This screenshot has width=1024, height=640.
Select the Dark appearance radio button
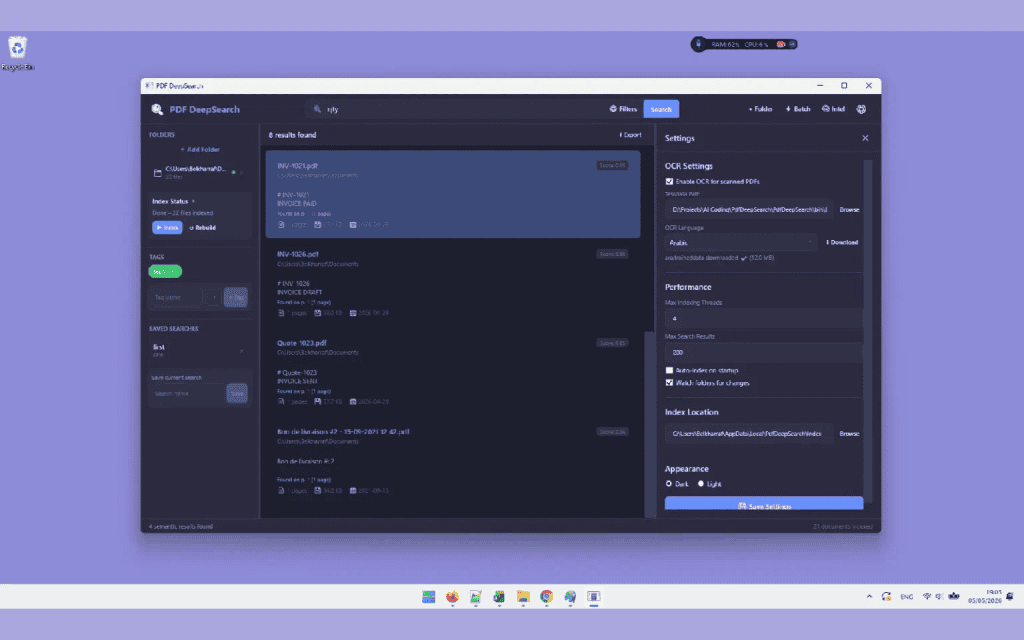(x=669, y=484)
